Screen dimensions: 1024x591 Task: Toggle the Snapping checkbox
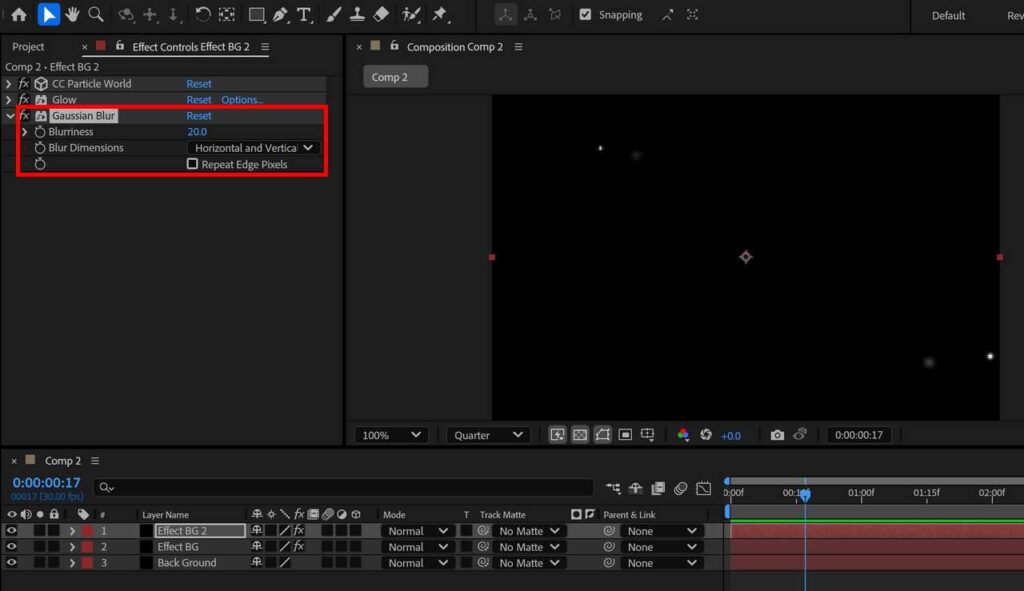pyautogui.click(x=585, y=14)
